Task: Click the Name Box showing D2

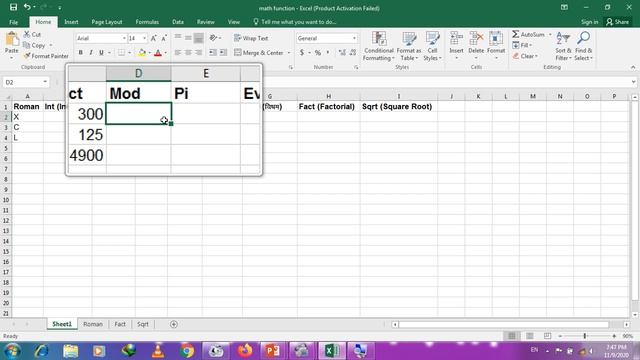Action: point(25,82)
